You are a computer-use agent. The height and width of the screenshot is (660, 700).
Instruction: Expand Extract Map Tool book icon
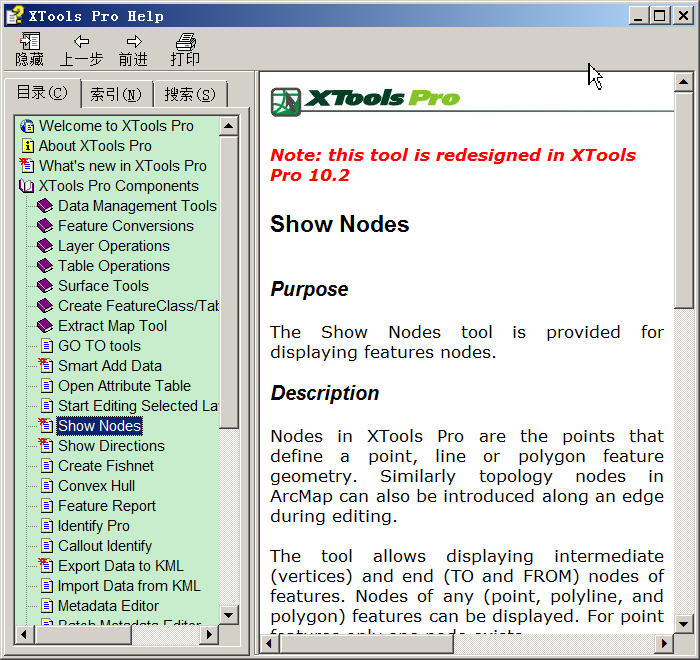click(x=45, y=326)
